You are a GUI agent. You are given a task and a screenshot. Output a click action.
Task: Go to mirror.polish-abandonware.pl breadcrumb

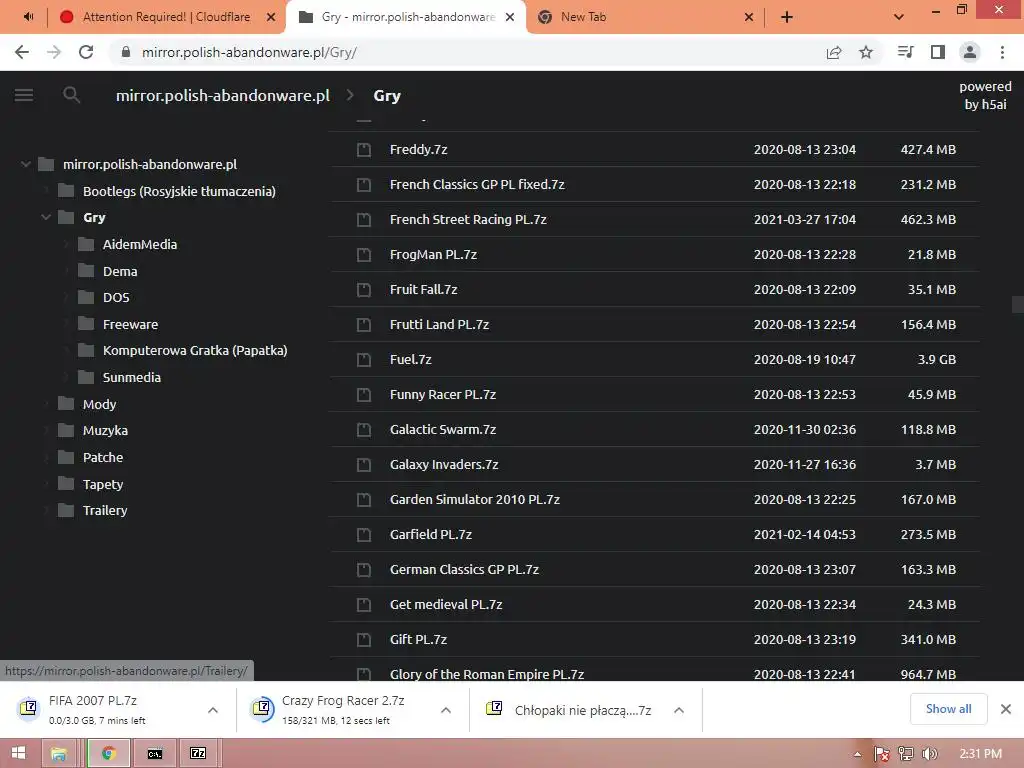(x=223, y=95)
